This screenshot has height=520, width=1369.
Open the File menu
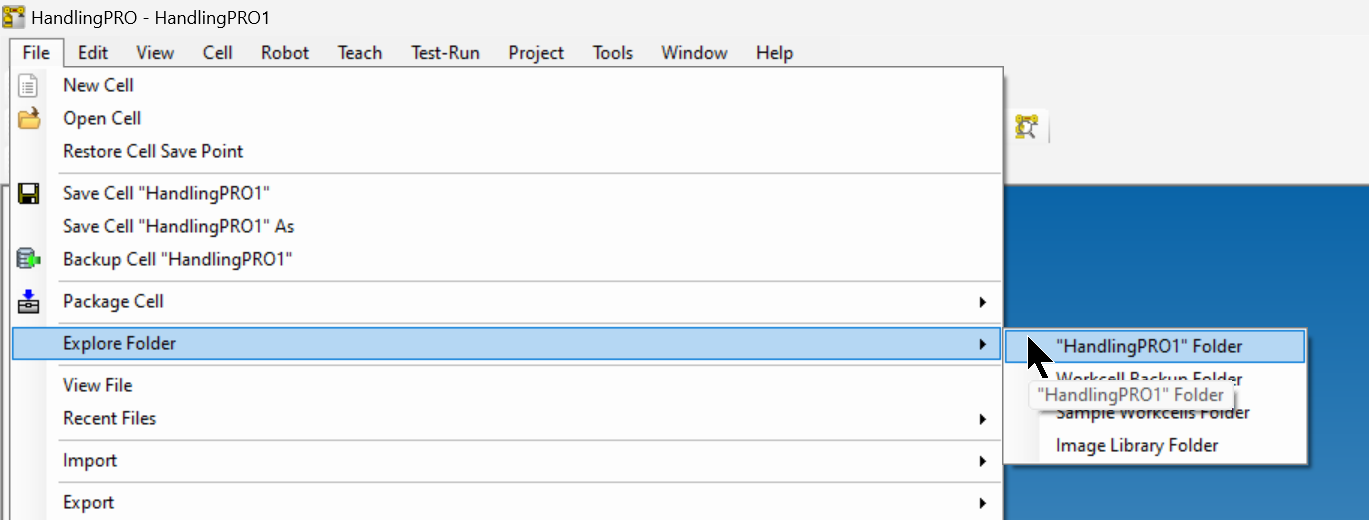[36, 53]
